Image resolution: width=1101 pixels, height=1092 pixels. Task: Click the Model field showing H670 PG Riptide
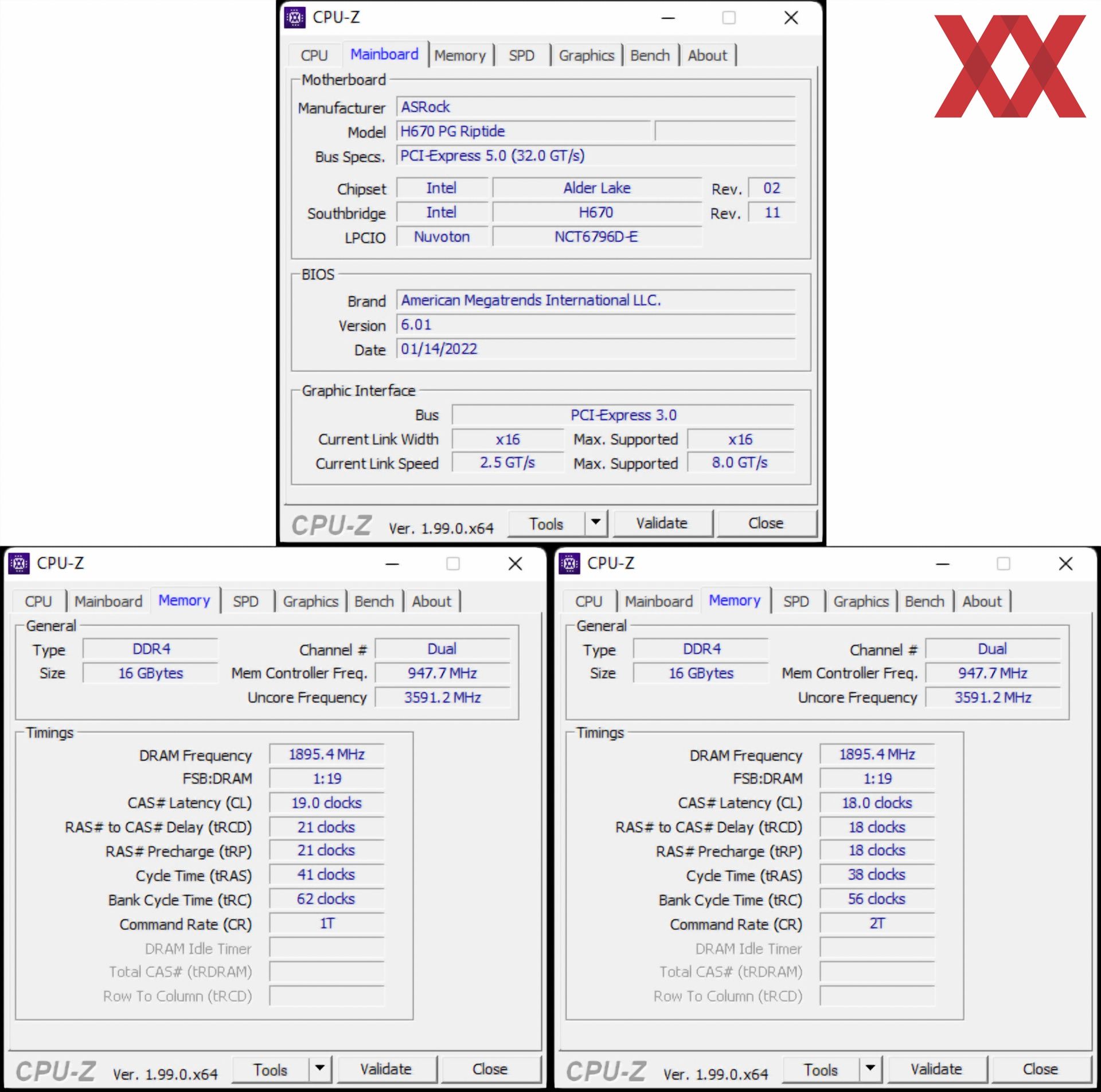click(x=524, y=131)
